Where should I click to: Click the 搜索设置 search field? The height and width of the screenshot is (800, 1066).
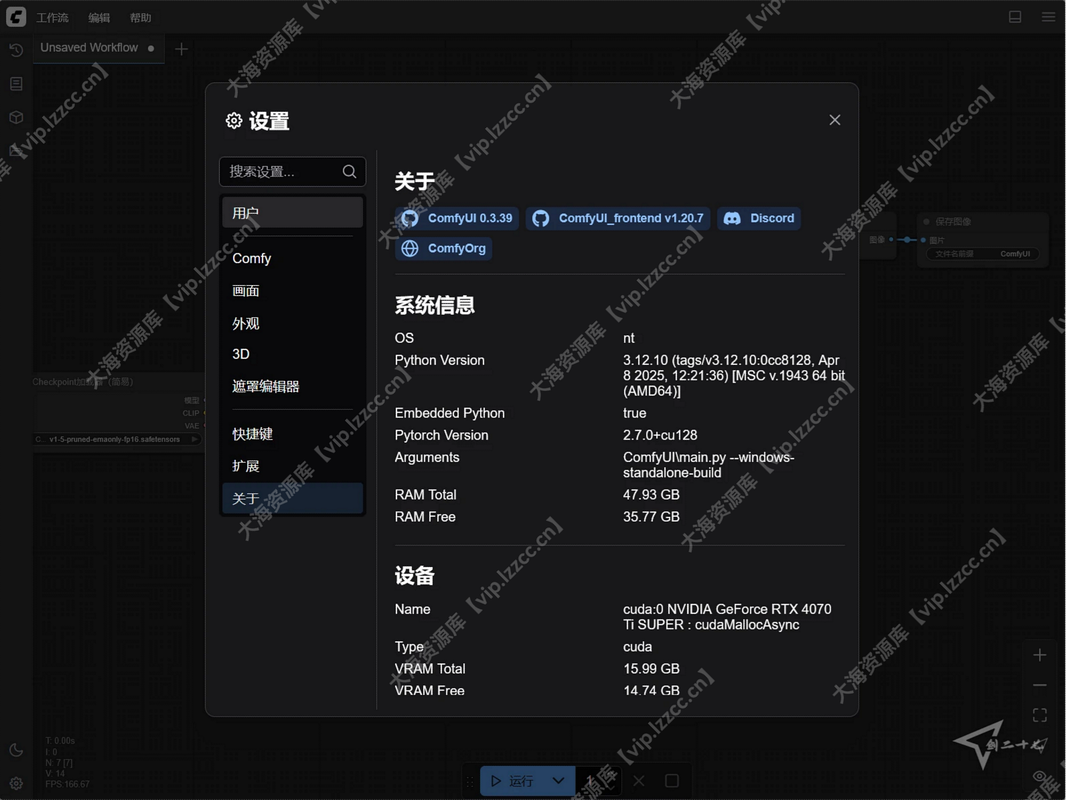[x=292, y=171]
